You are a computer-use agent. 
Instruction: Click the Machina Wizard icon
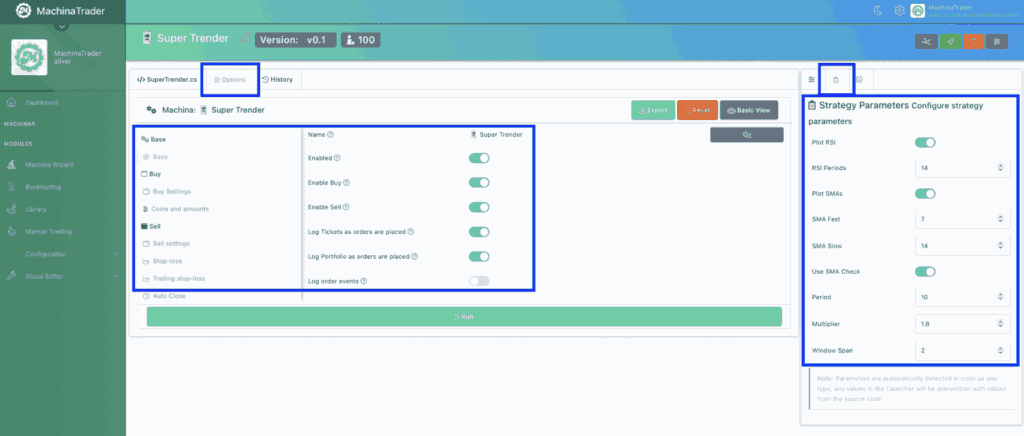[x=11, y=164]
